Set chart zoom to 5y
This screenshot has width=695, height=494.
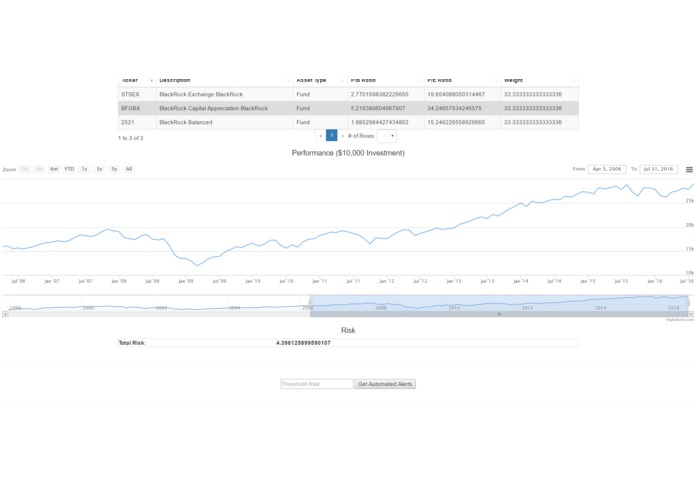(x=114, y=169)
